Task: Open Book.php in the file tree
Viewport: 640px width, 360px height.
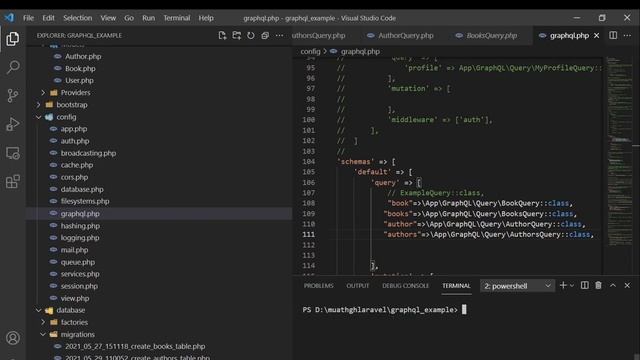Action: 80,69
